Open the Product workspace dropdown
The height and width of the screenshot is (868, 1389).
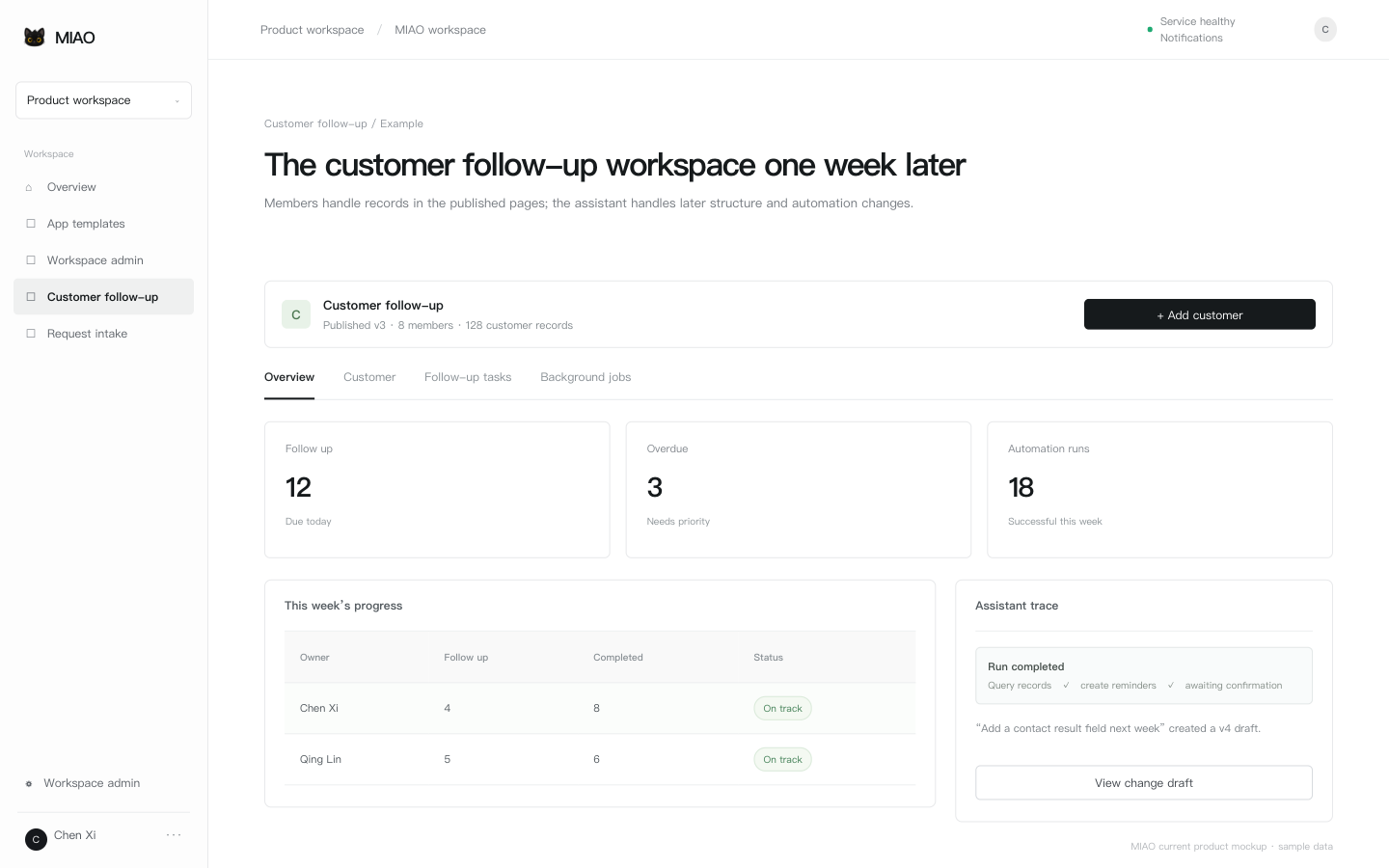(x=103, y=100)
